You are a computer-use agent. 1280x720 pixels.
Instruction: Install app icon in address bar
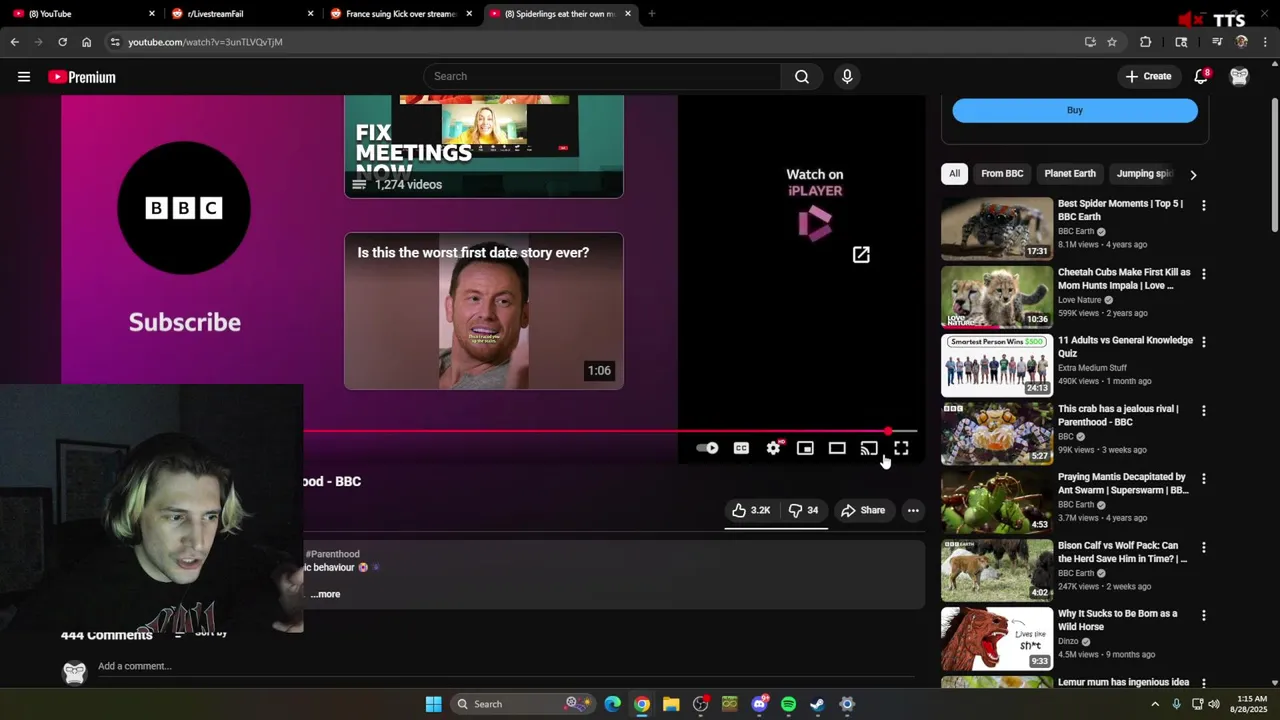click(x=1090, y=42)
